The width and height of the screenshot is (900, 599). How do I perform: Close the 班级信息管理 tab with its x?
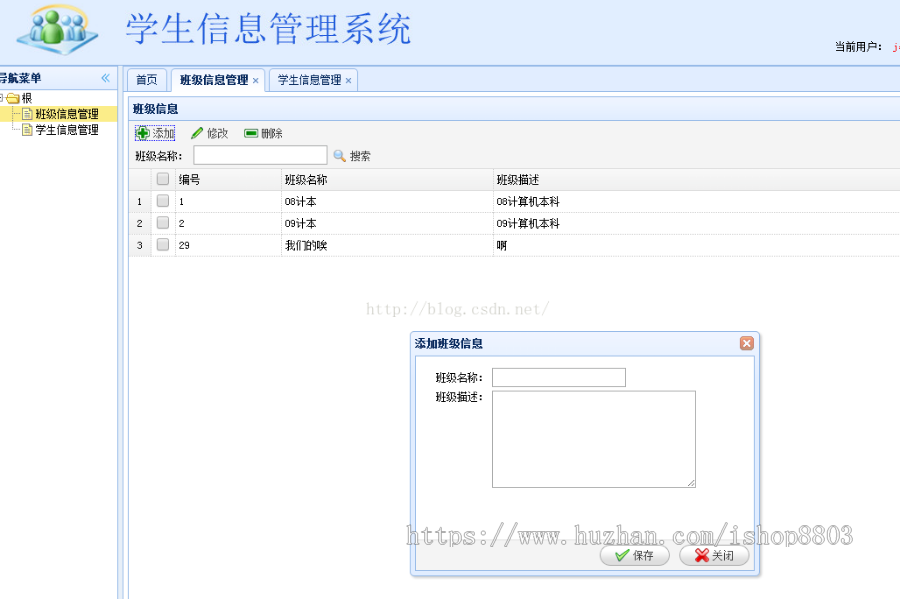pyautogui.click(x=254, y=79)
